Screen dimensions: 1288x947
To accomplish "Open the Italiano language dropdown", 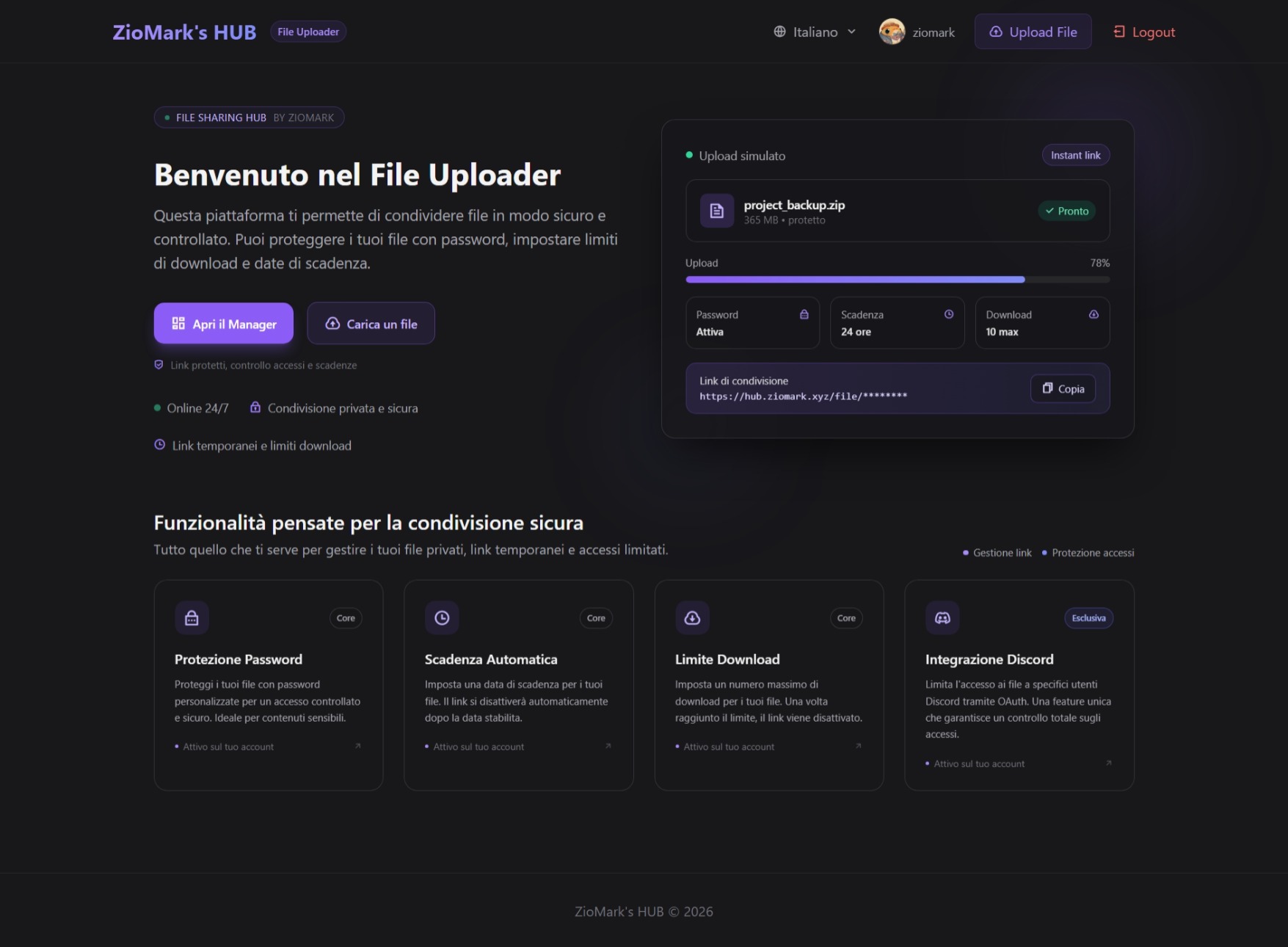I will [813, 32].
